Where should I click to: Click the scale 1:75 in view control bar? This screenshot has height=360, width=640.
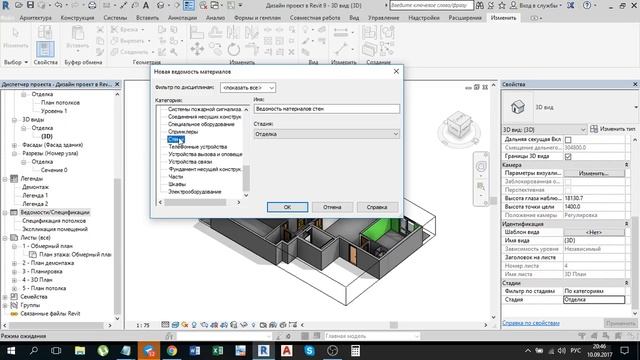pos(143,325)
